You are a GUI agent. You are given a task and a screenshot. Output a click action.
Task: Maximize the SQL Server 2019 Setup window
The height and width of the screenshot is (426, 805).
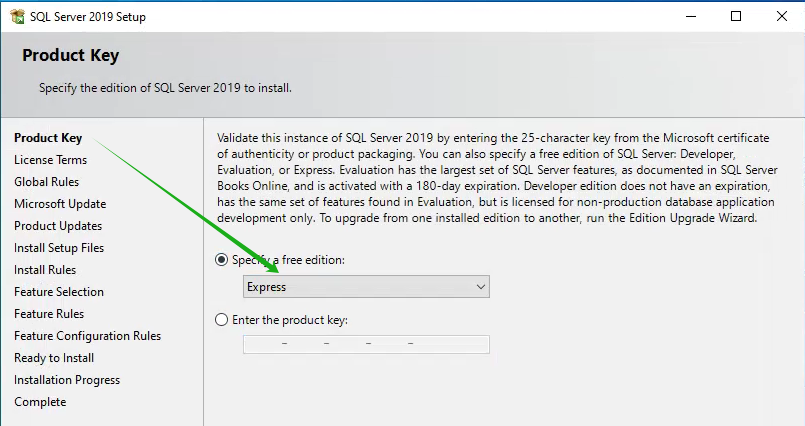tap(736, 16)
